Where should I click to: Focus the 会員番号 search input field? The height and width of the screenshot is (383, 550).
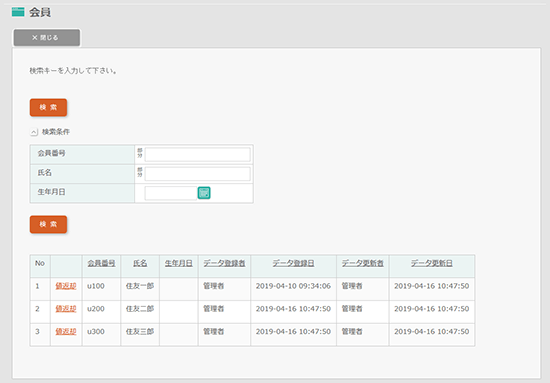coord(197,154)
